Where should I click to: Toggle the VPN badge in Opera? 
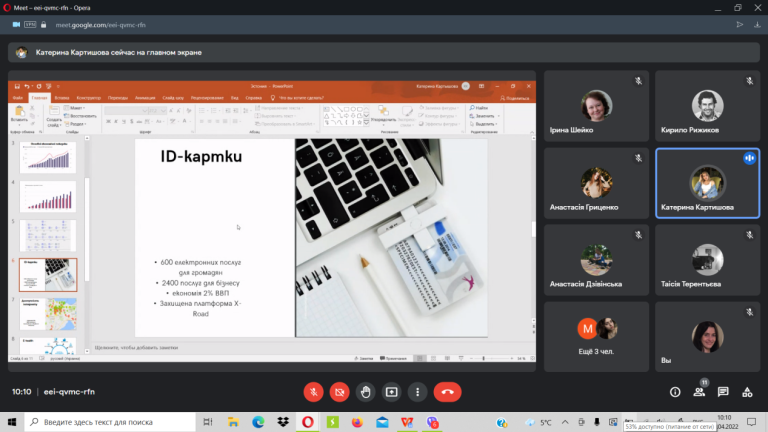[30, 24]
